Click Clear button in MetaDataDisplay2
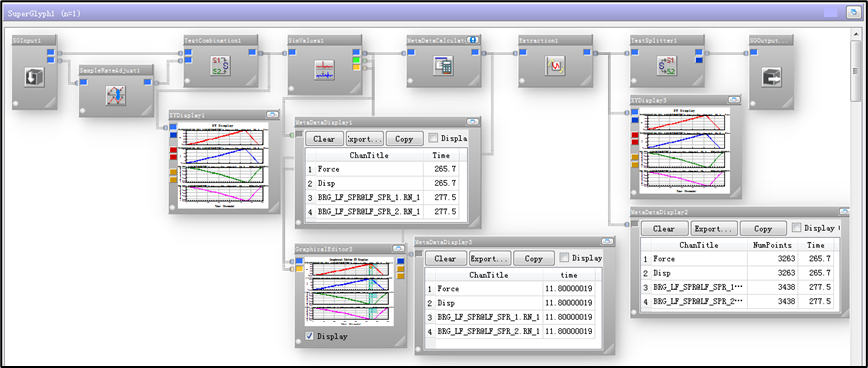Screen dimensions: 868x368 coord(664,229)
